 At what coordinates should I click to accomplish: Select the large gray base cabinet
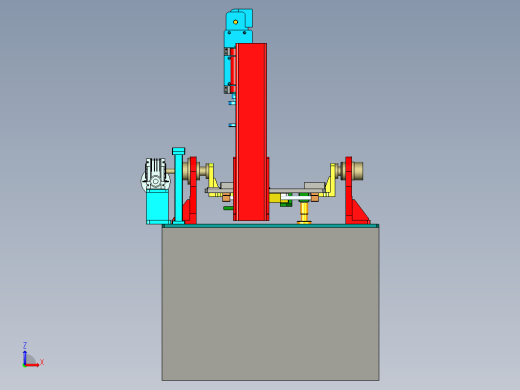coord(270,304)
